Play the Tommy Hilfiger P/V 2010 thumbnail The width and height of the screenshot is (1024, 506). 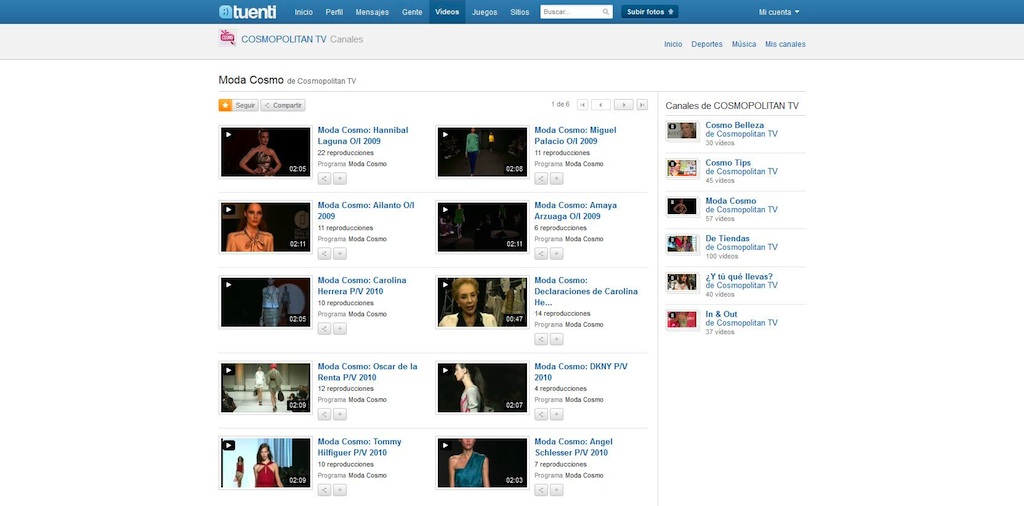pyautogui.click(x=265, y=463)
